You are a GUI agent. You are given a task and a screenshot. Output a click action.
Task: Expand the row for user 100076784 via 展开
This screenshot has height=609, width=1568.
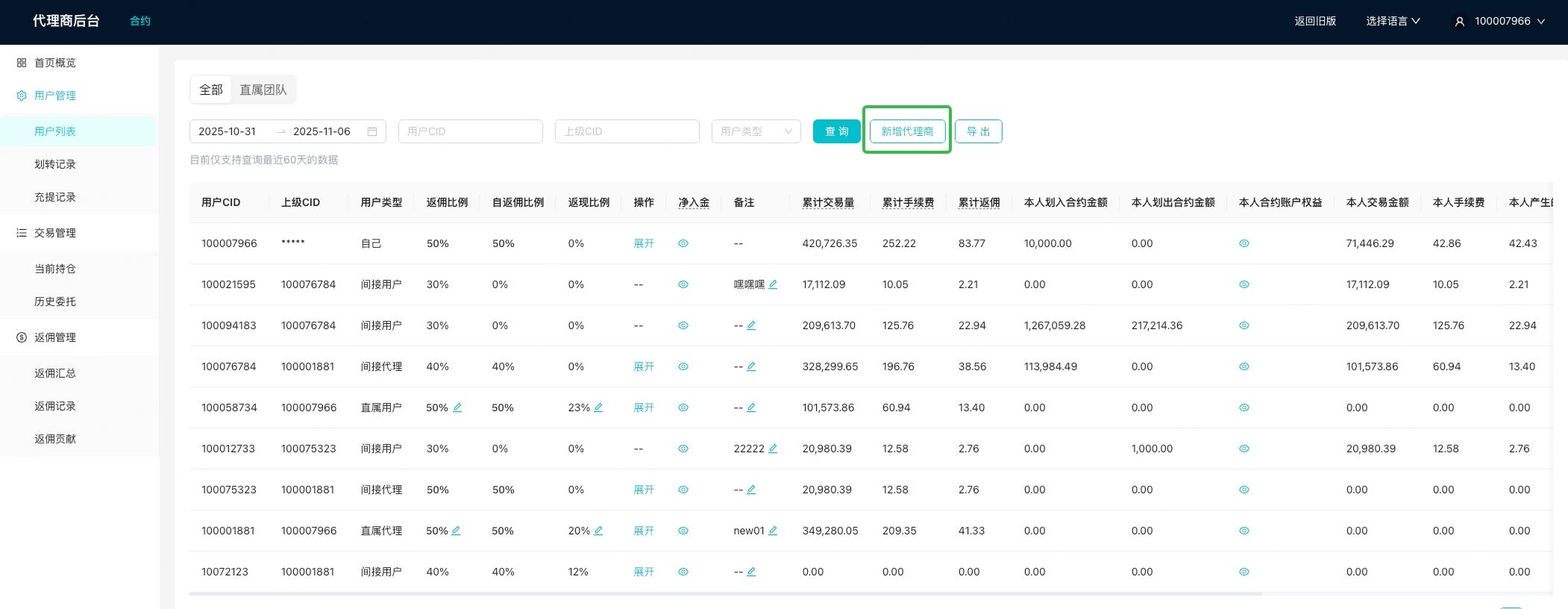[643, 366]
